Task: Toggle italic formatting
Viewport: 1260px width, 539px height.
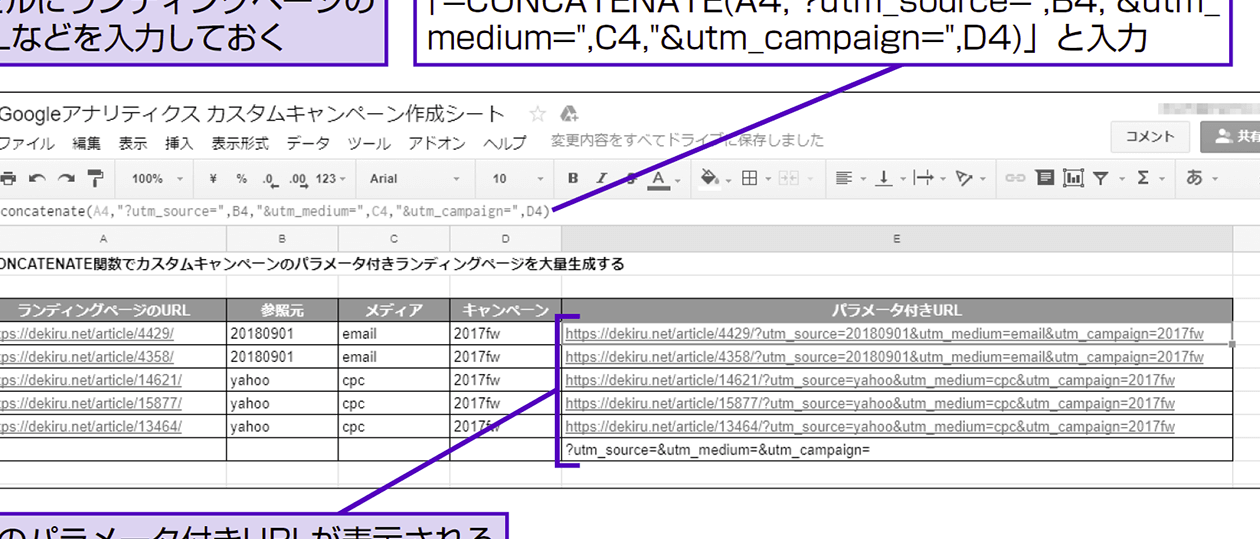Action: point(602,179)
